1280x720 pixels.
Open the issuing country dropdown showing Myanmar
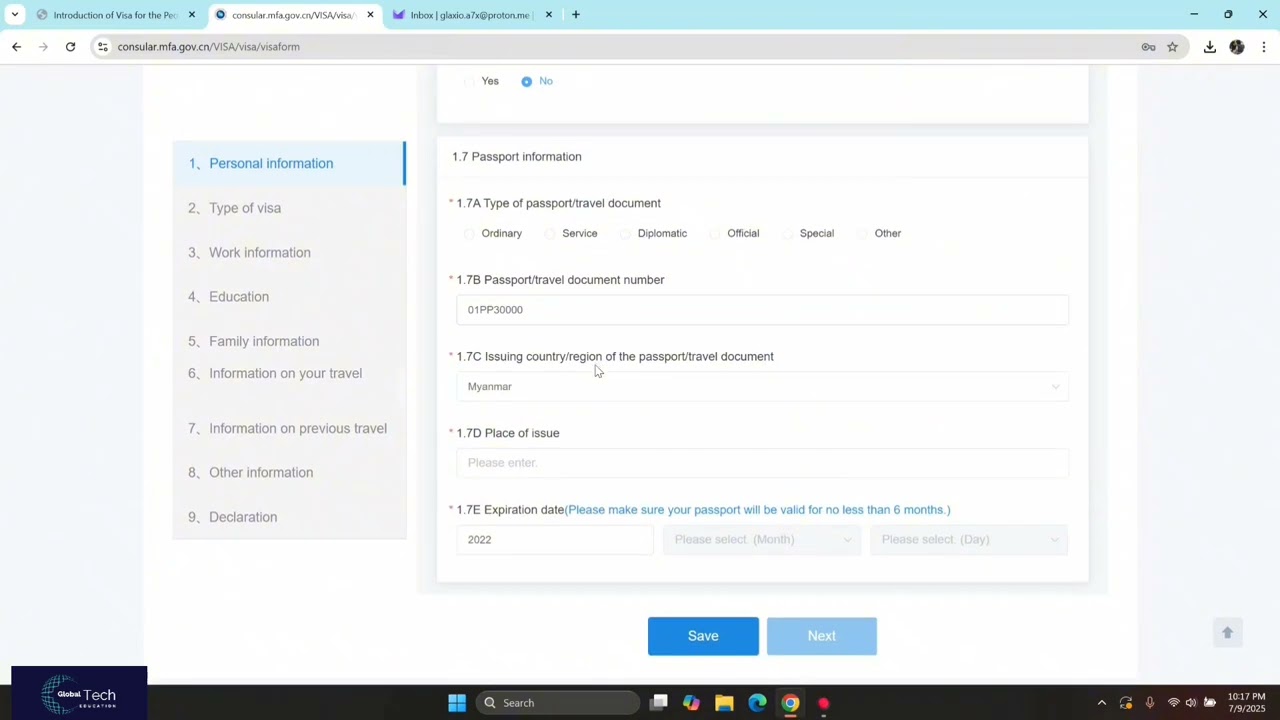[762, 387]
